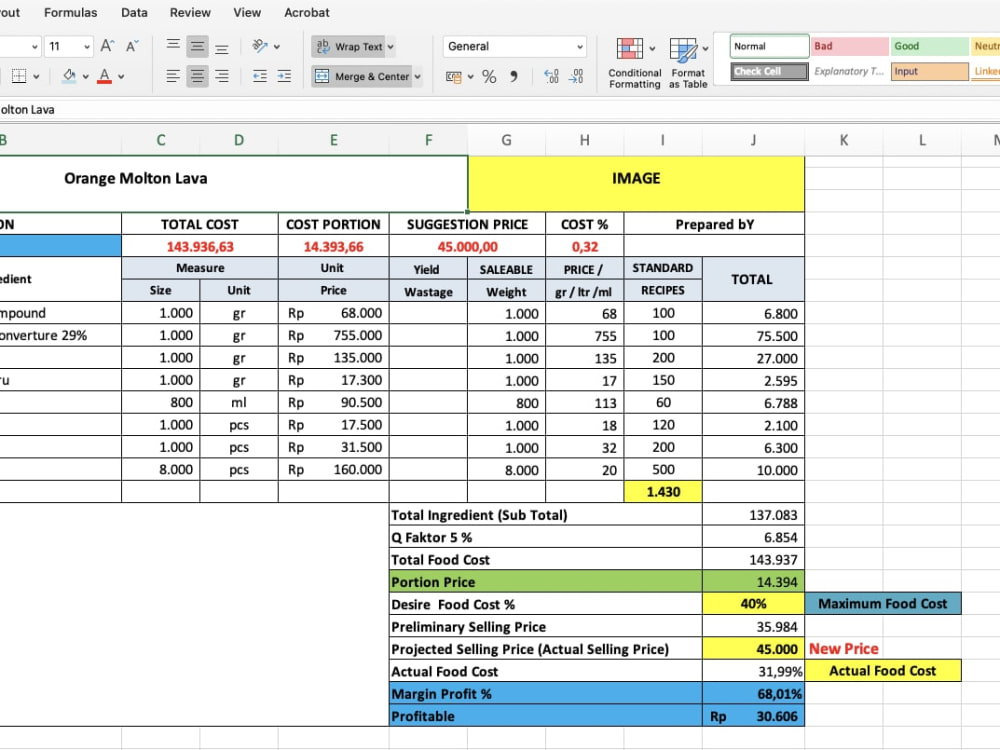The image size is (1000, 750).
Task: Select the 45.000,00 suggestion price cell
Action: [467, 246]
